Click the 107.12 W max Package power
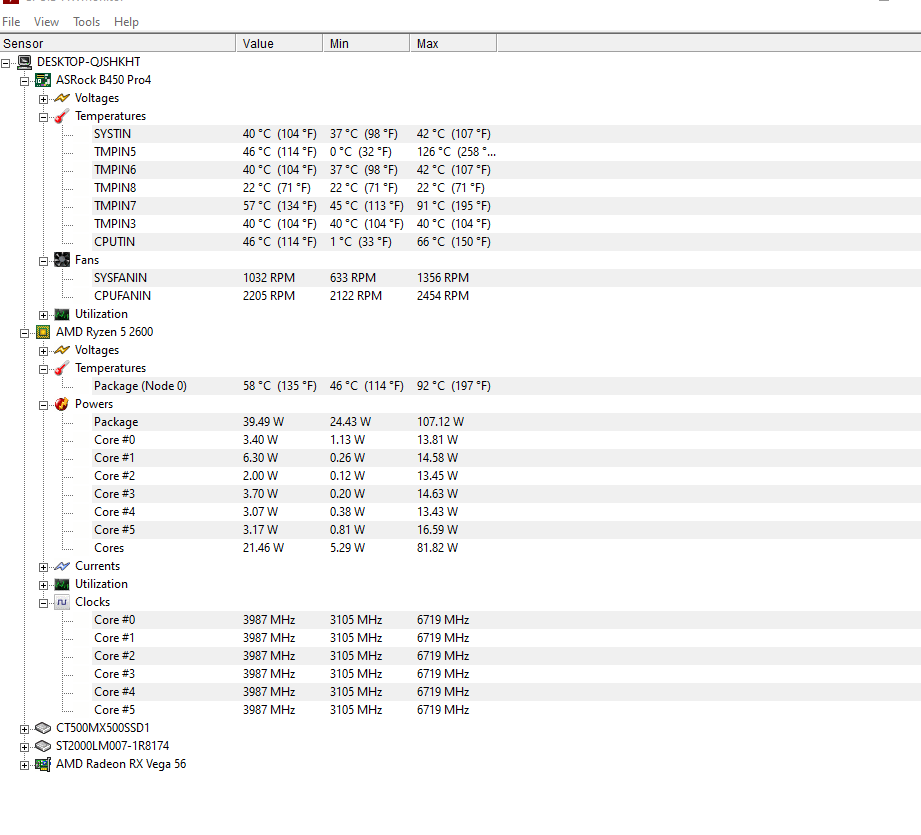921x835 pixels. tap(441, 422)
